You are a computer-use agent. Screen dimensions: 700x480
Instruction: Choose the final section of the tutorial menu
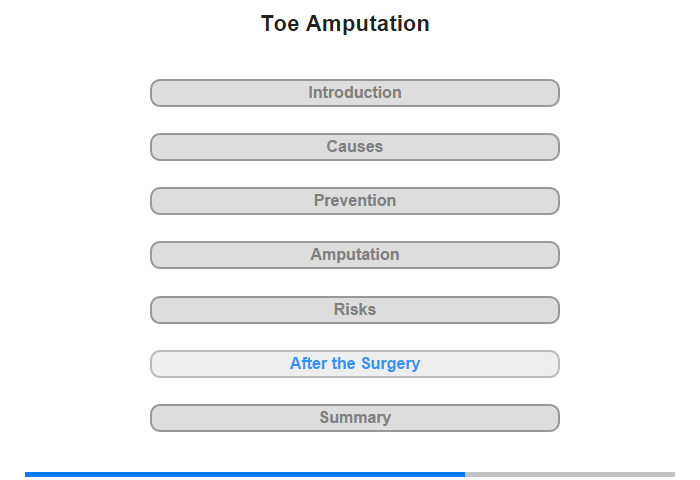coord(354,418)
